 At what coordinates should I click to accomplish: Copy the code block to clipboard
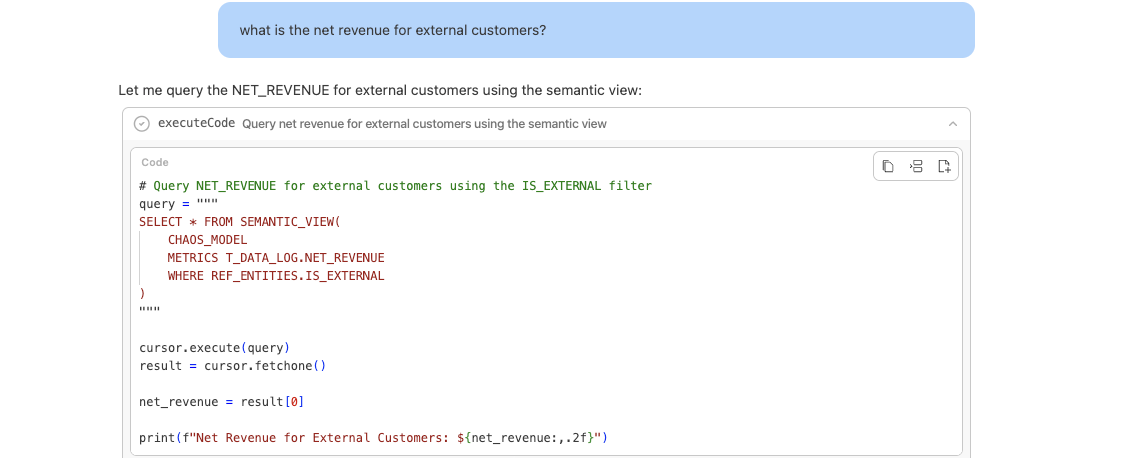888,166
